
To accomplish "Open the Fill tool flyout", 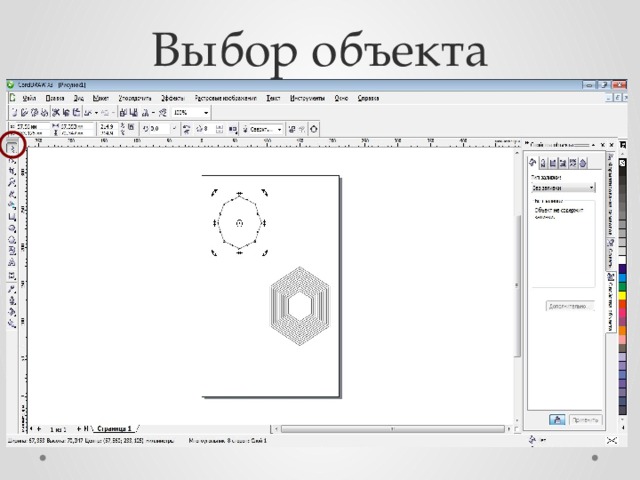I will [12, 312].
